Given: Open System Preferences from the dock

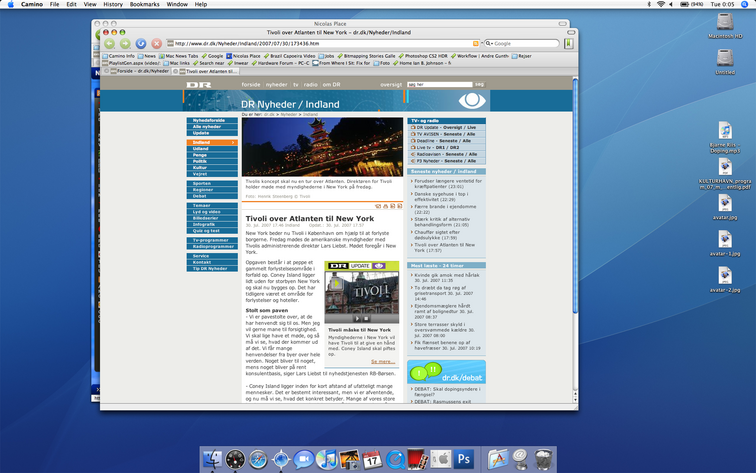Looking at the screenshot, I should [x=441, y=459].
